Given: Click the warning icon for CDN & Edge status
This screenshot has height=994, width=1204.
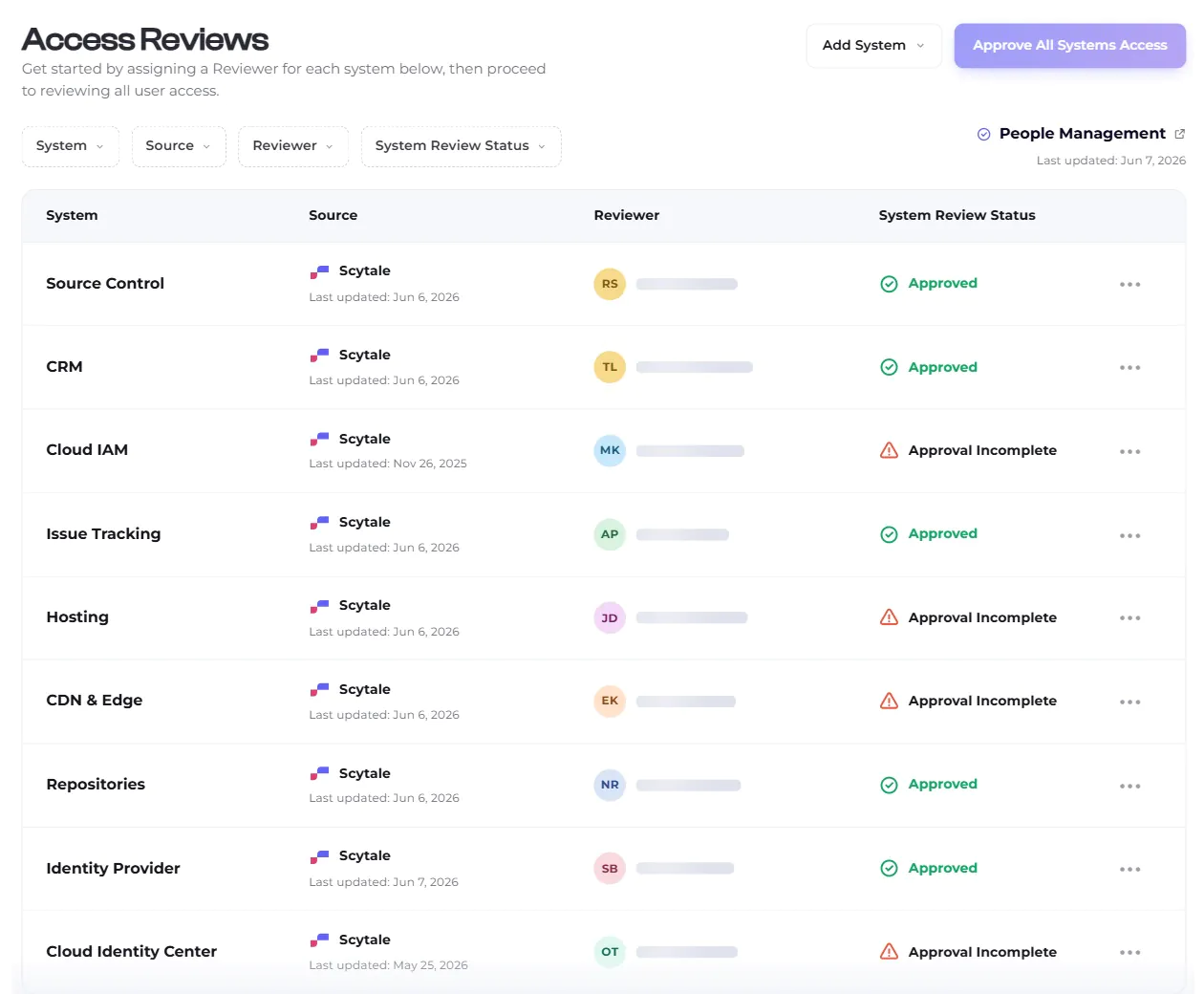Looking at the screenshot, I should 889,701.
